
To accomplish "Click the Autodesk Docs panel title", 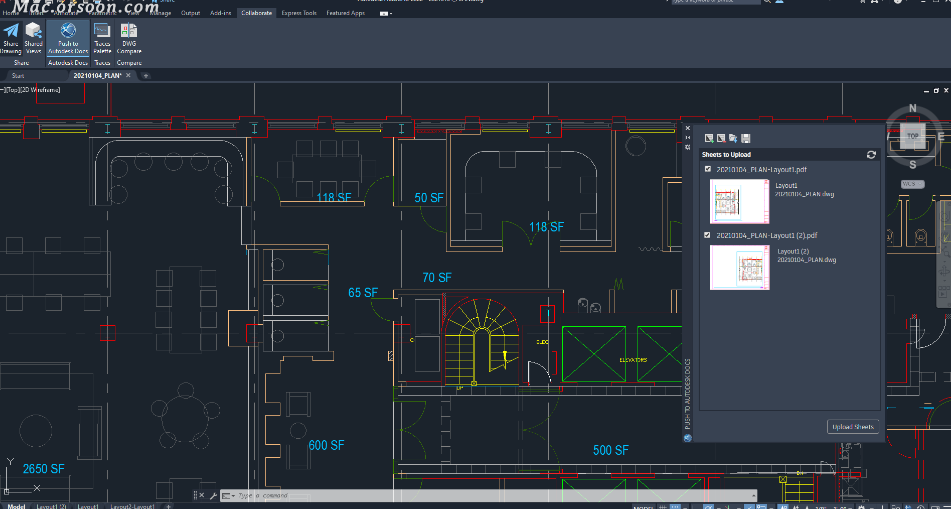I will (x=68, y=62).
